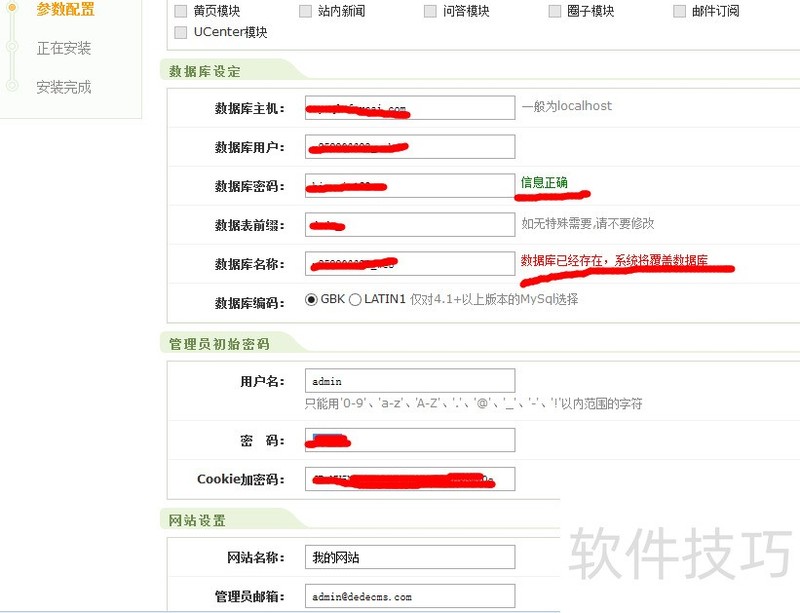Focus the administrator 密码 input field
Screen dimensions: 800x613
pos(410,440)
